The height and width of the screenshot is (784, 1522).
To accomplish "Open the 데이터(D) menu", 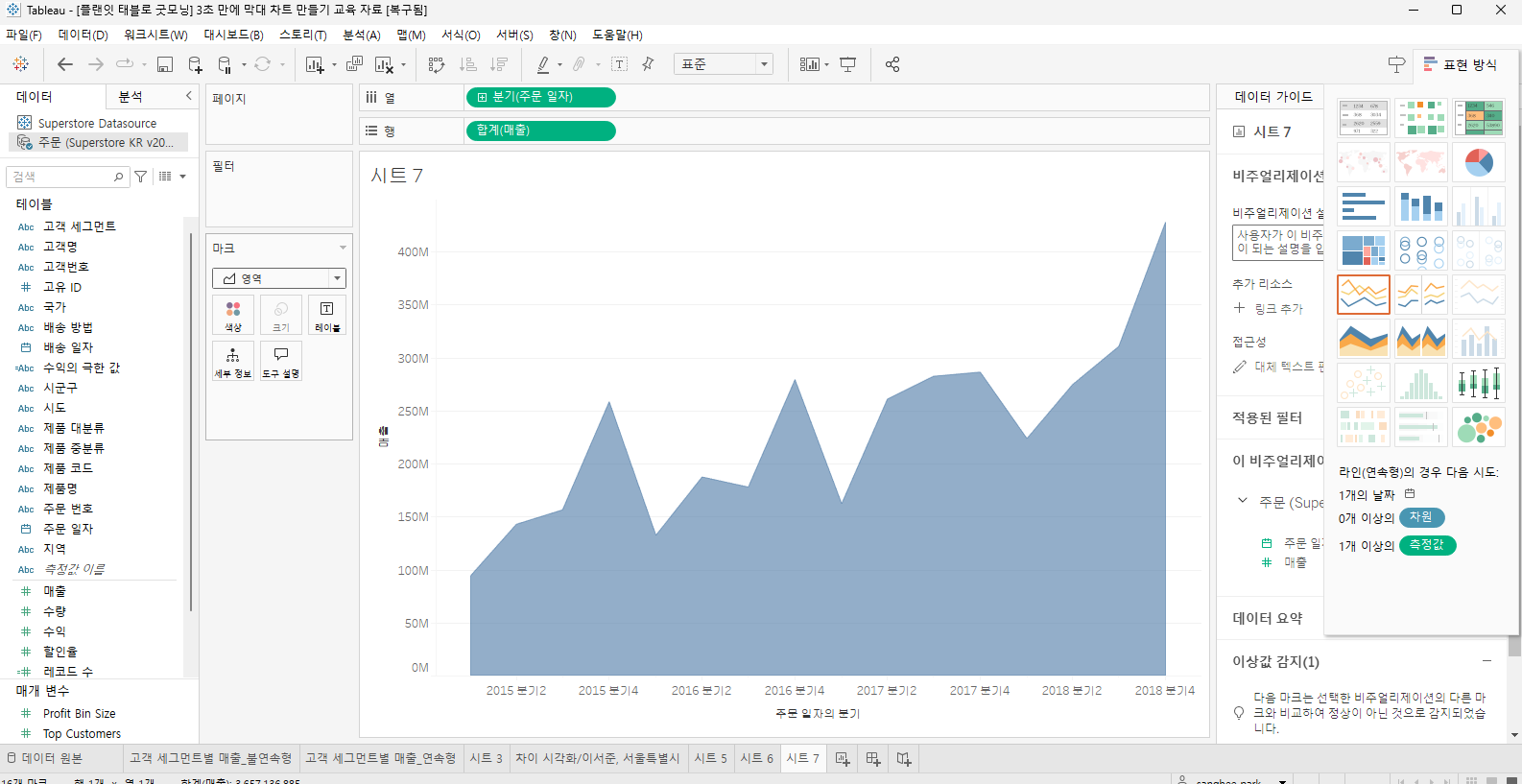I will pos(83,35).
